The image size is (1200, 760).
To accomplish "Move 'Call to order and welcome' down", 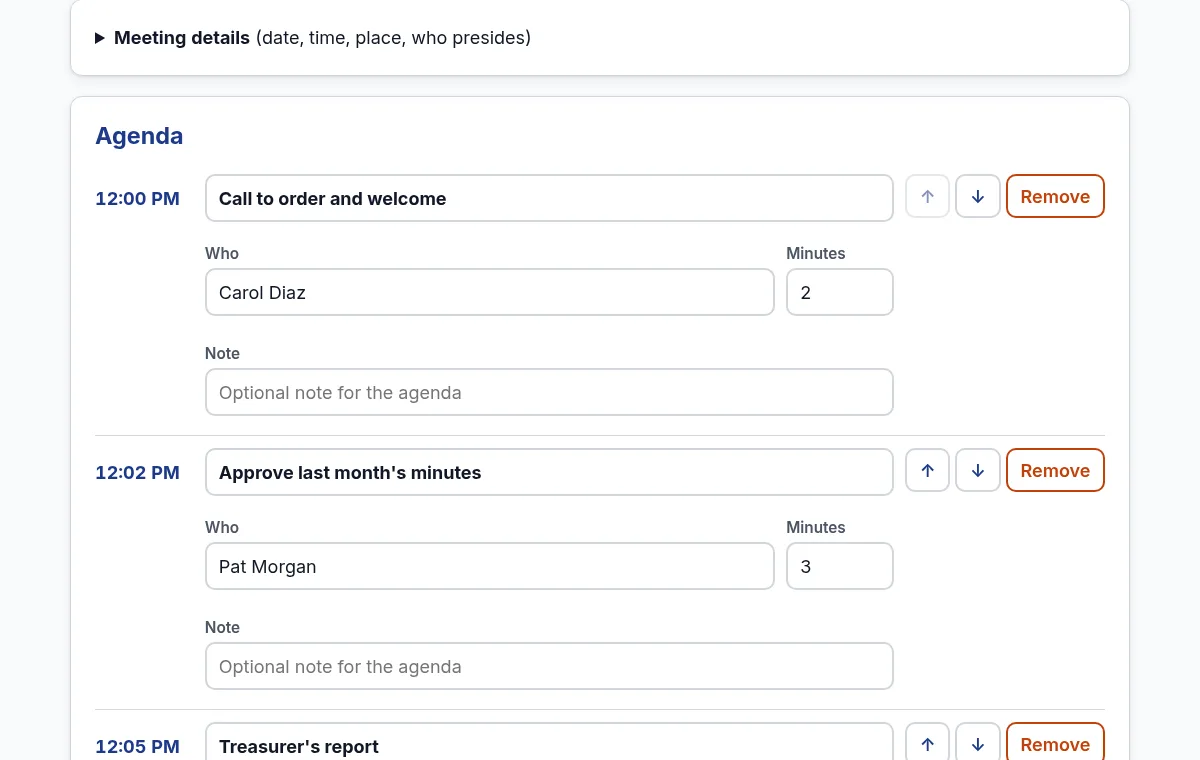I will [x=978, y=197].
